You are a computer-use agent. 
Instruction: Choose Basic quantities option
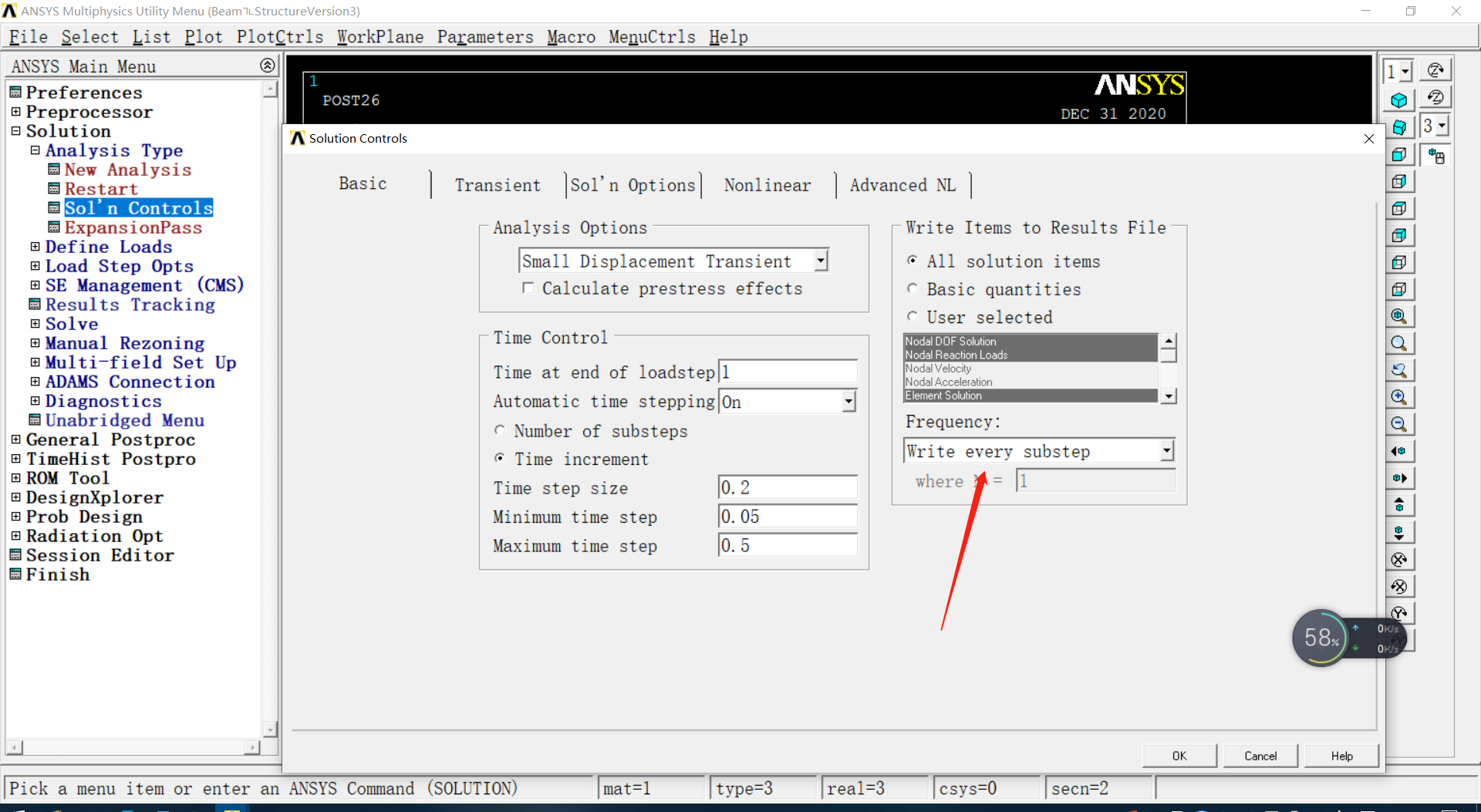coord(913,288)
